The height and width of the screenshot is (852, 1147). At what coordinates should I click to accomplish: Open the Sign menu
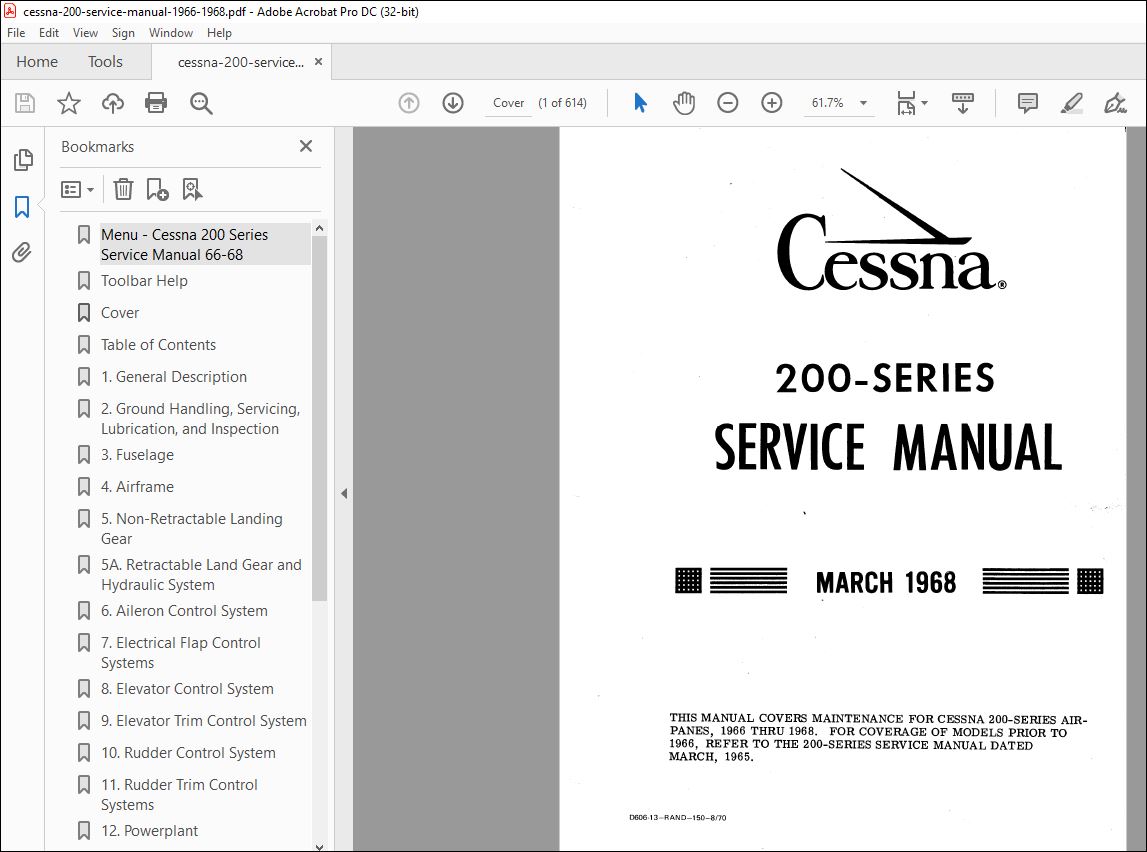tap(123, 33)
